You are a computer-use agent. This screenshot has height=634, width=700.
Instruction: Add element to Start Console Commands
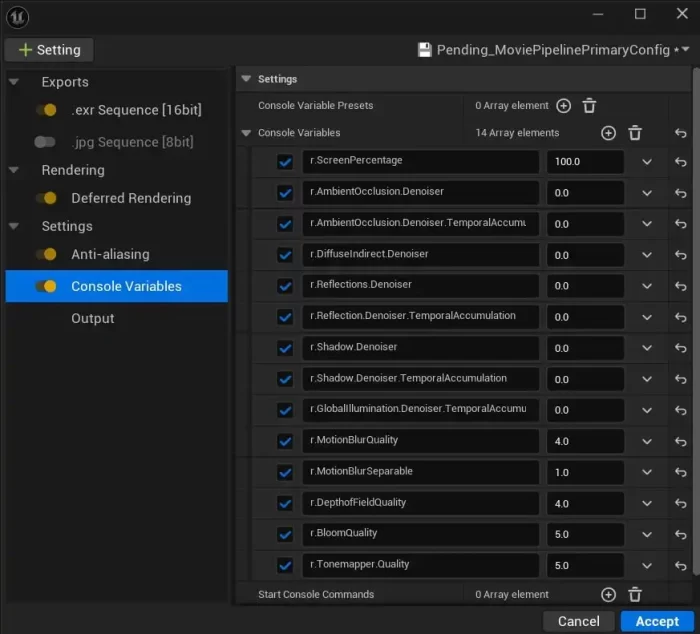tap(608, 595)
